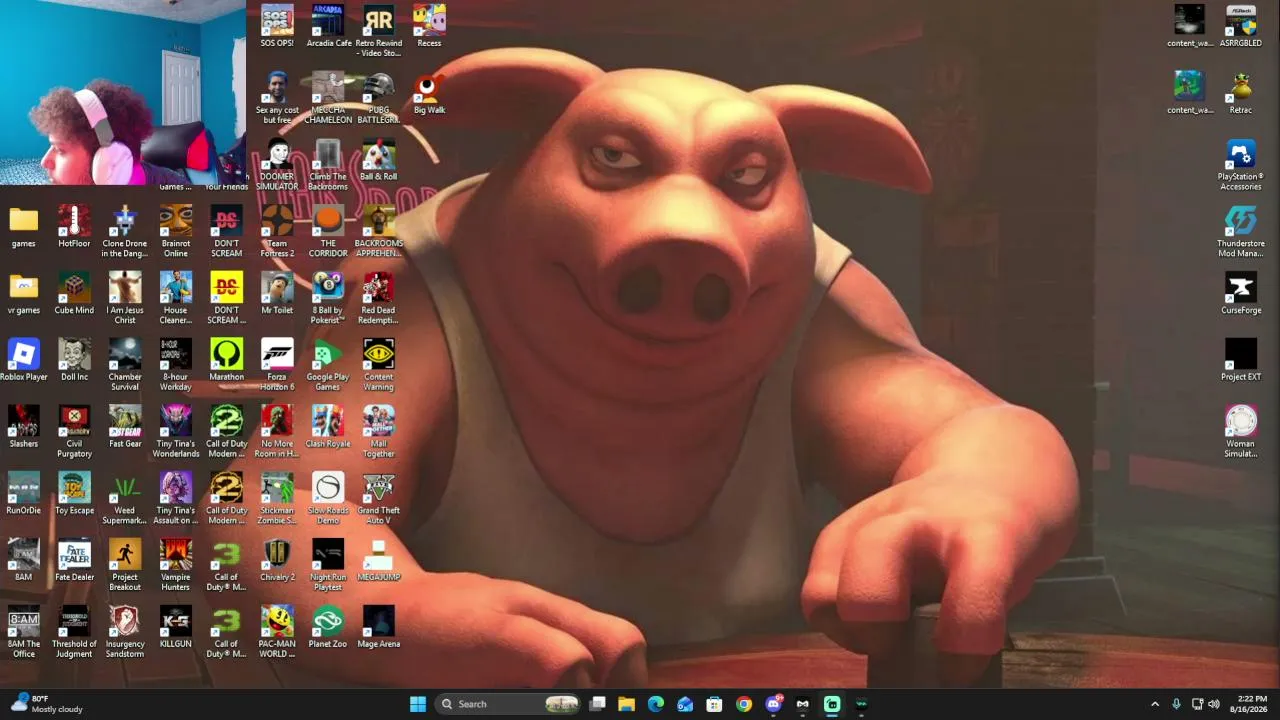The height and width of the screenshot is (720, 1280).
Task: Open the Cube Mind shortcut
Action: 74,294
